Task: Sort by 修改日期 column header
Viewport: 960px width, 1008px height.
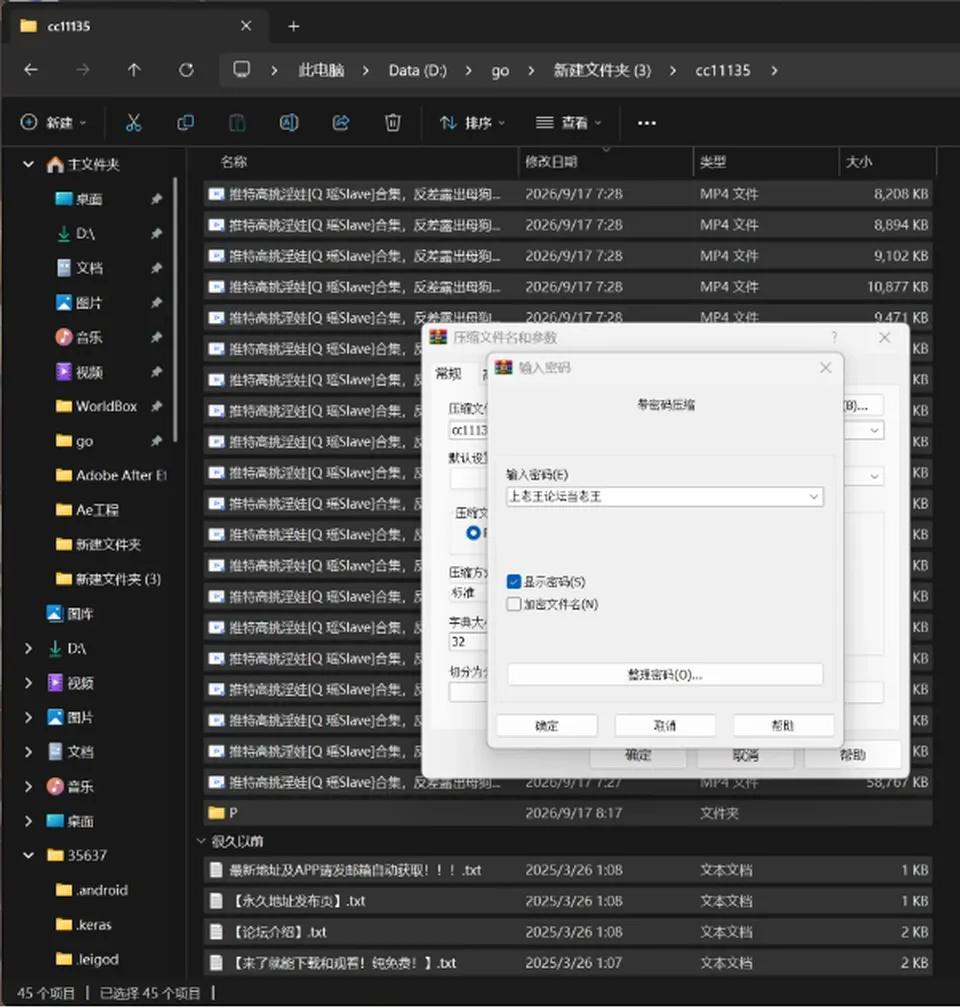Action: tap(551, 162)
